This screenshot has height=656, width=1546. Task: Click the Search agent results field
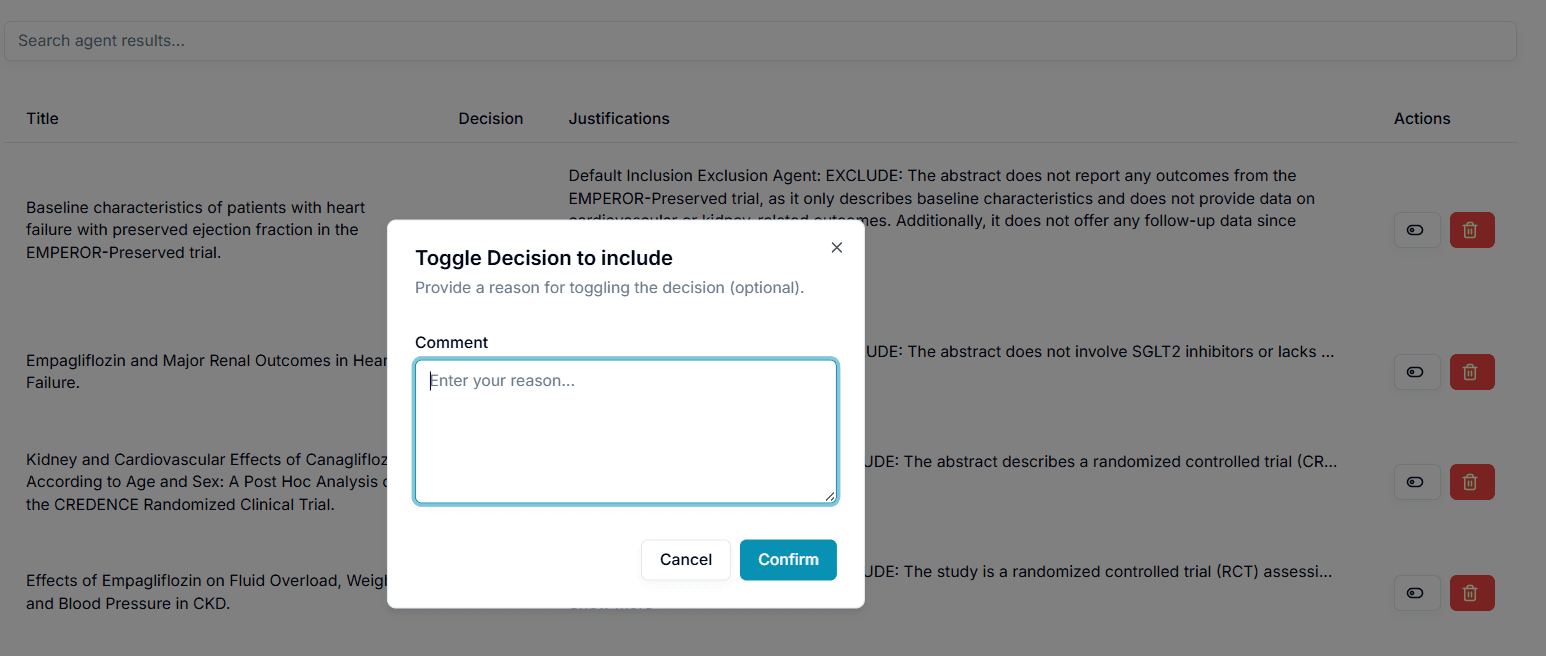tap(400, 40)
